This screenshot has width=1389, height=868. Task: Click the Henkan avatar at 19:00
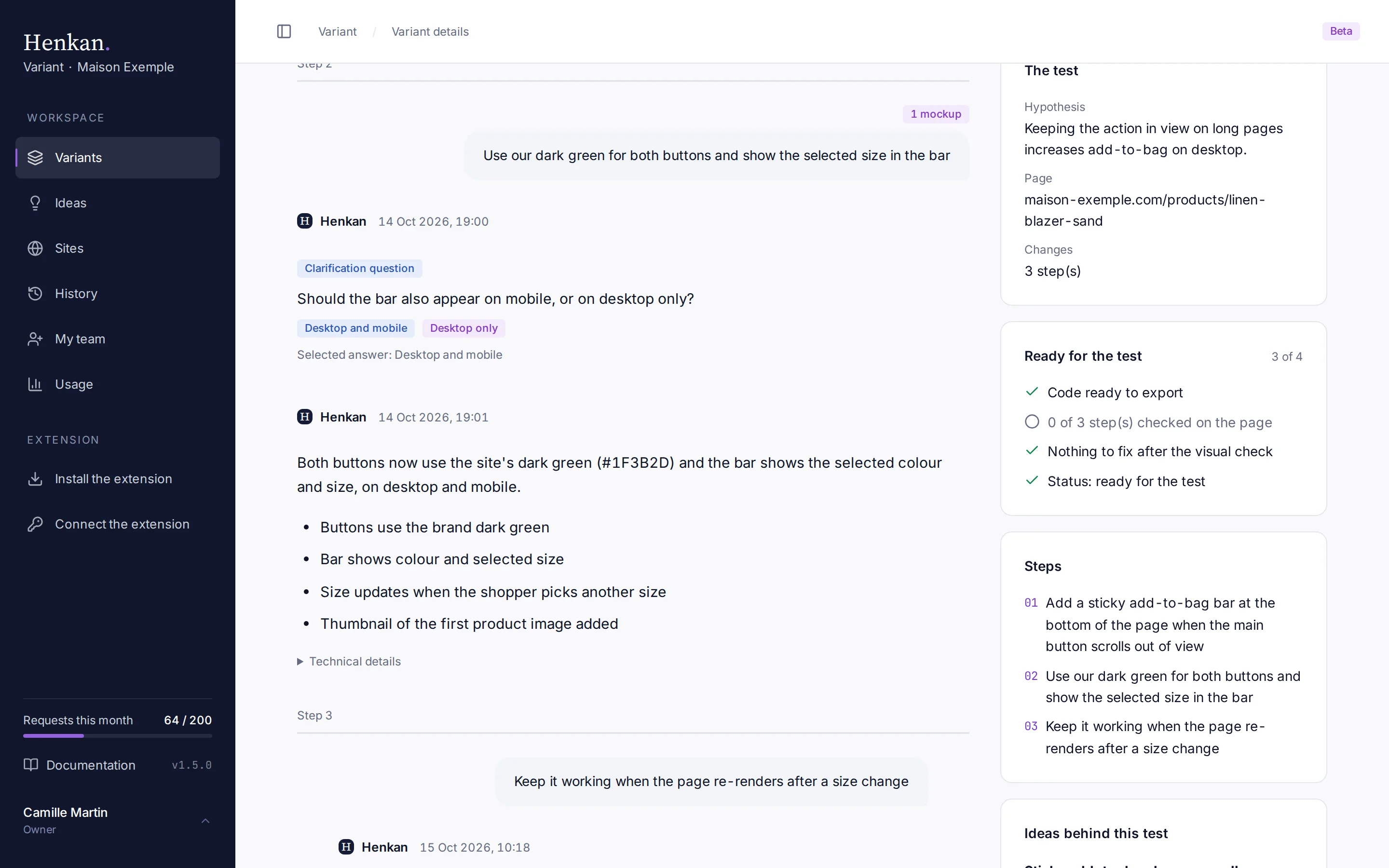(305, 221)
